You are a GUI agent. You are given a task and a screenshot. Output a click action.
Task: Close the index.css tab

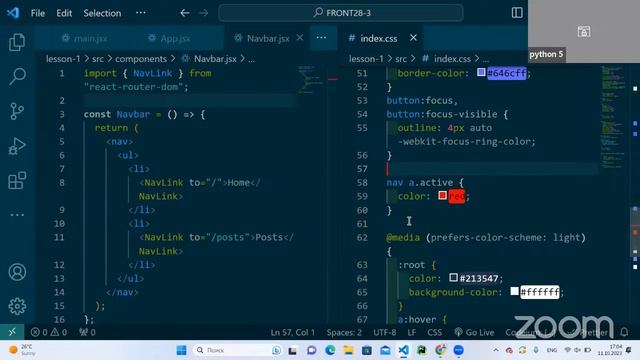pos(413,38)
